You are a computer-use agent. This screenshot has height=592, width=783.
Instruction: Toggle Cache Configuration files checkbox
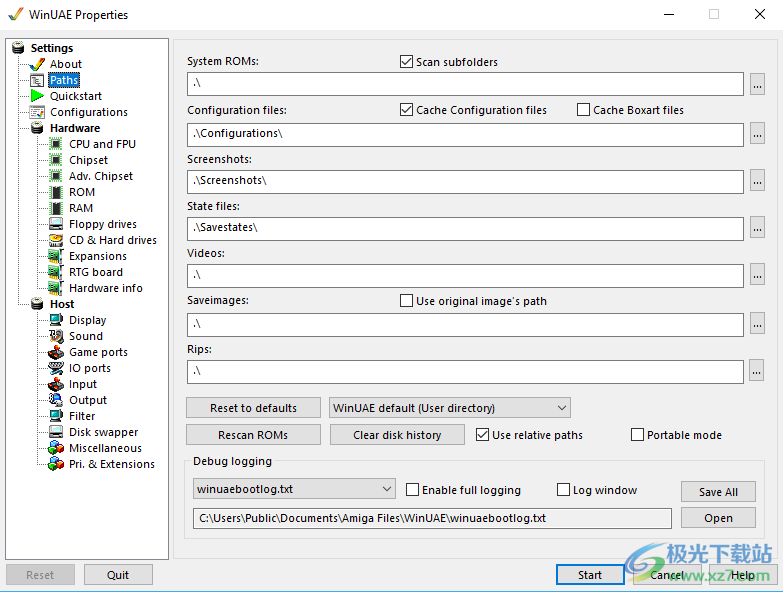point(406,110)
